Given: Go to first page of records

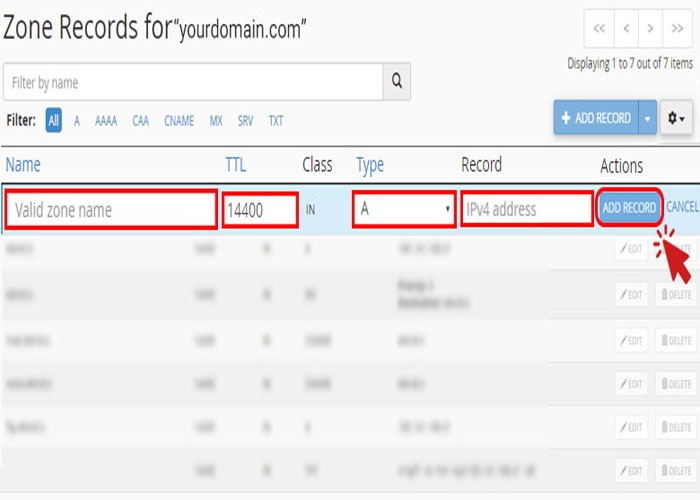Looking at the screenshot, I should (600, 29).
